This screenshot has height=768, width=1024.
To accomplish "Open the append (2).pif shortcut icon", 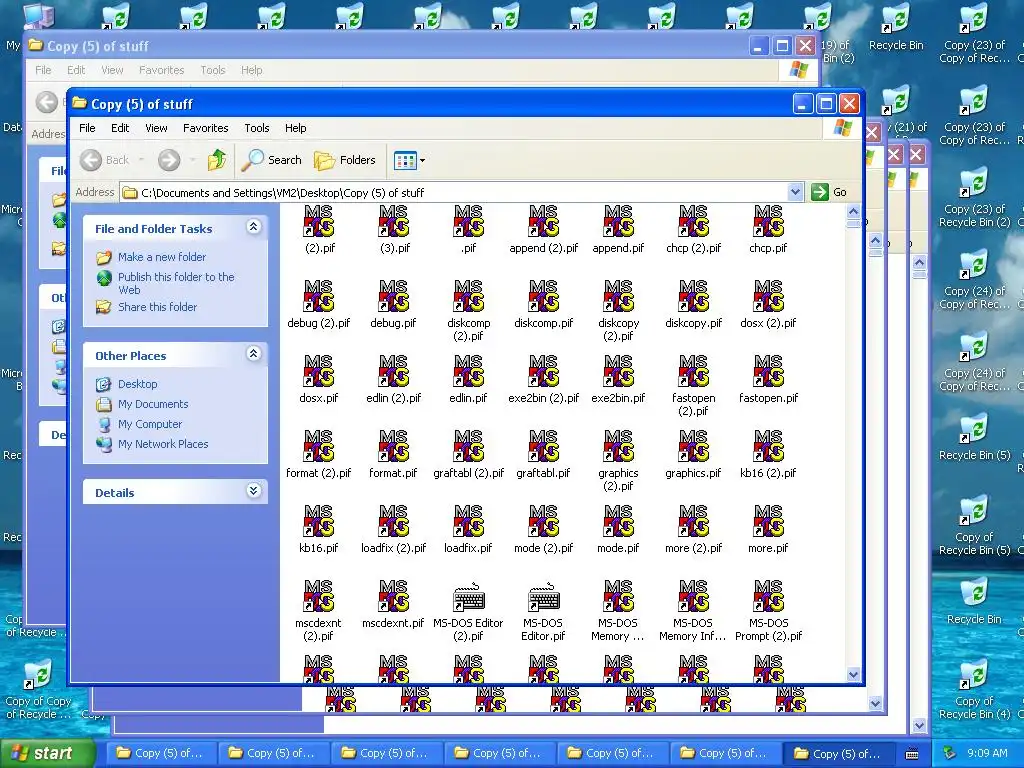I will pos(543,221).
